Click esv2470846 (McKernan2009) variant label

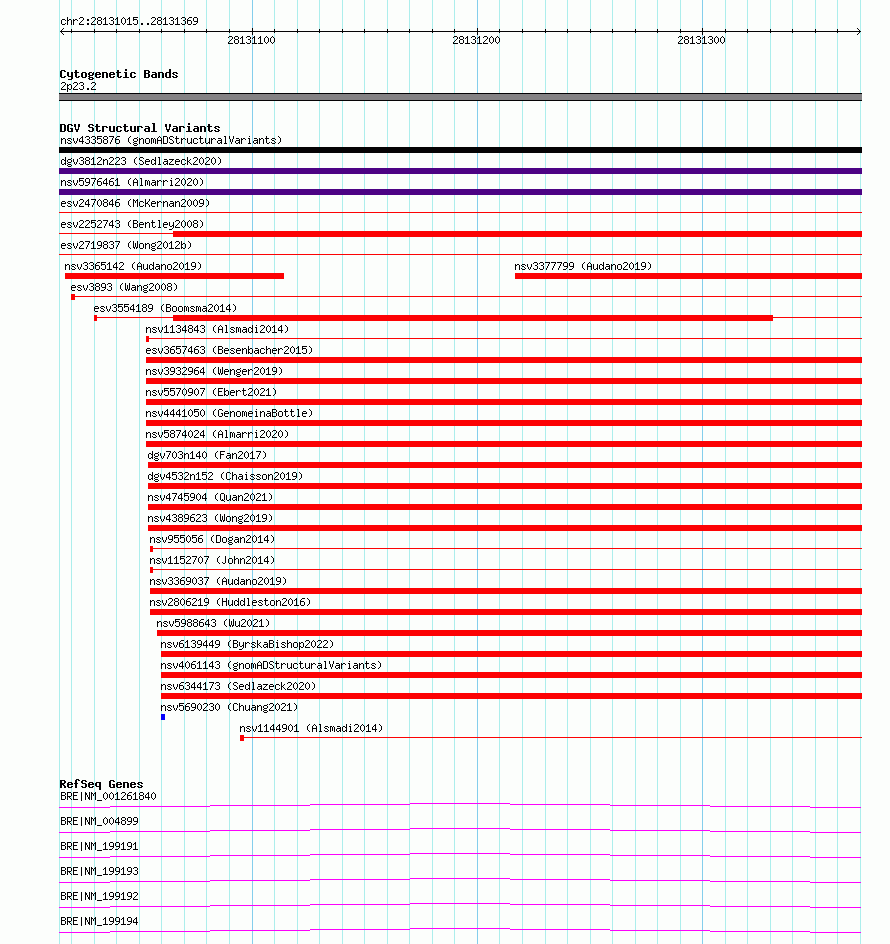(135, 203)
